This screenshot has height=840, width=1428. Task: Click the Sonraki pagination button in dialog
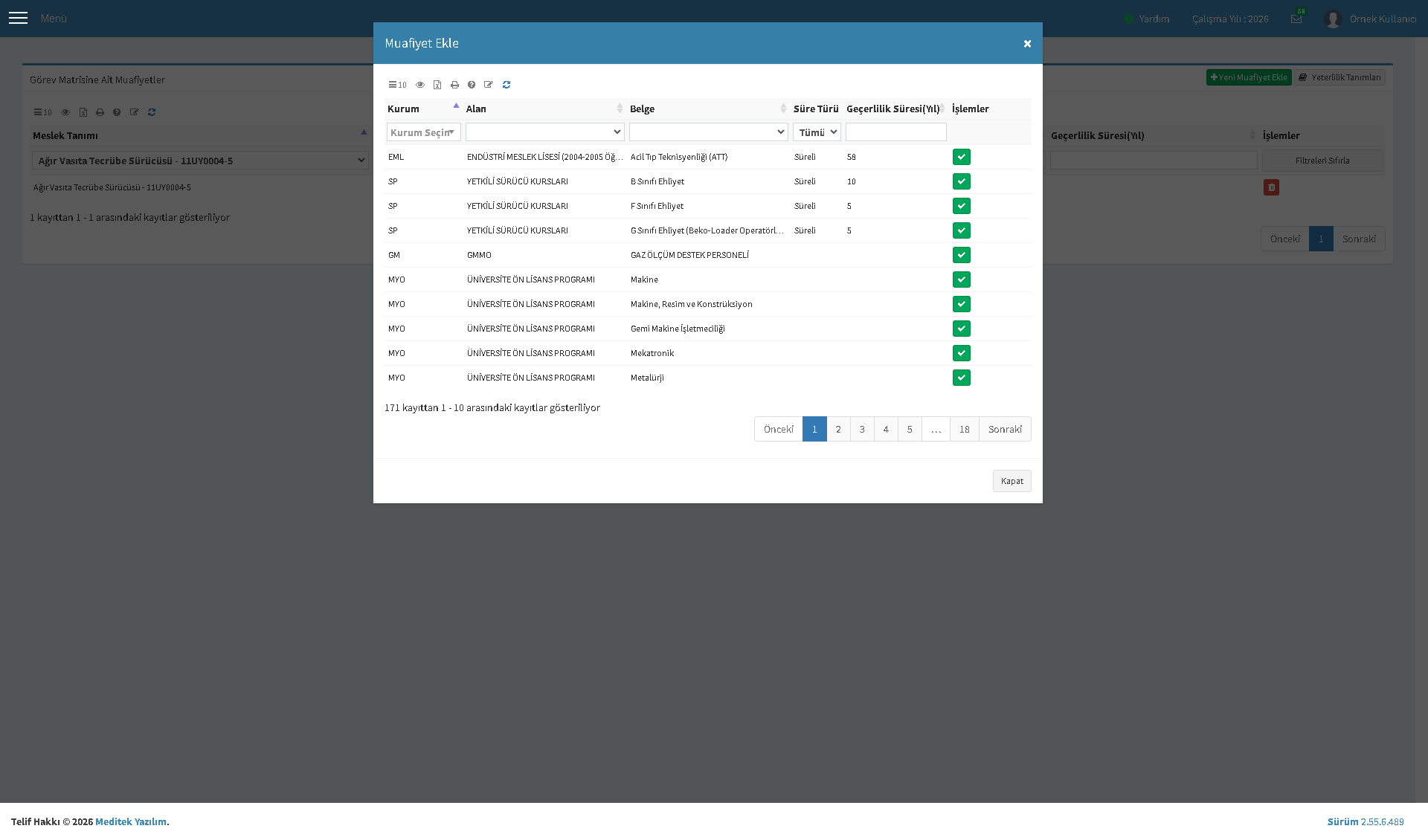click(x=1005, y=429)
